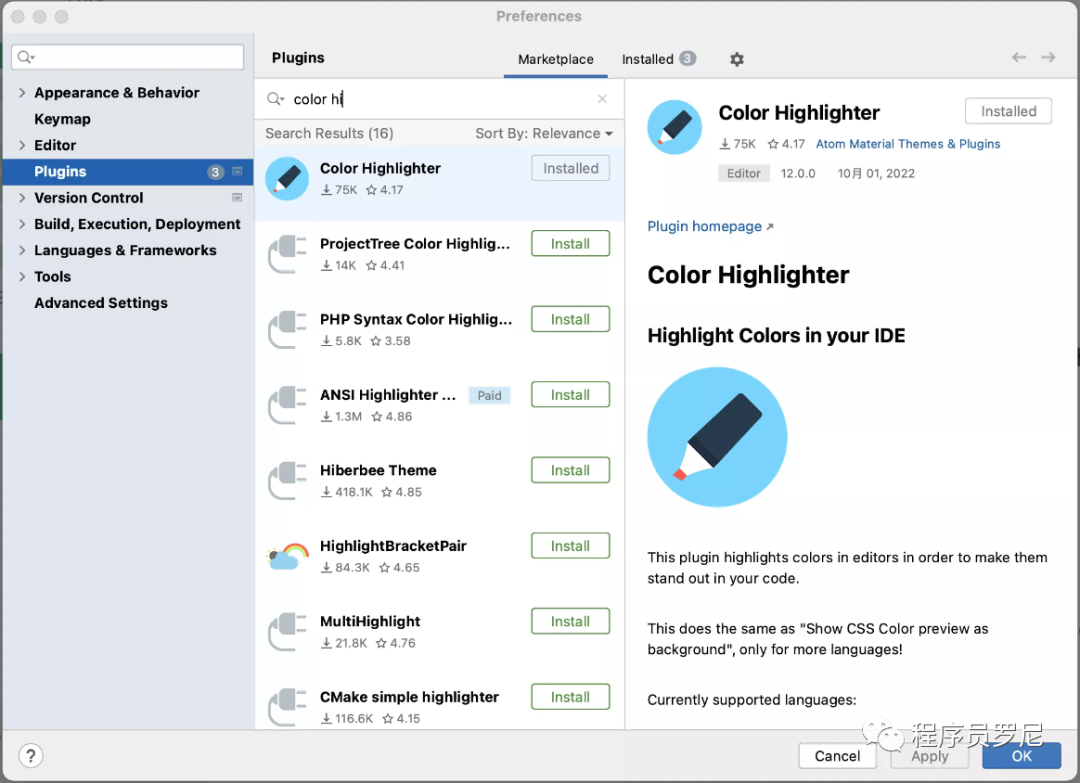
Task: Switch to the Installed tab
Action: (x=658, y=59)
